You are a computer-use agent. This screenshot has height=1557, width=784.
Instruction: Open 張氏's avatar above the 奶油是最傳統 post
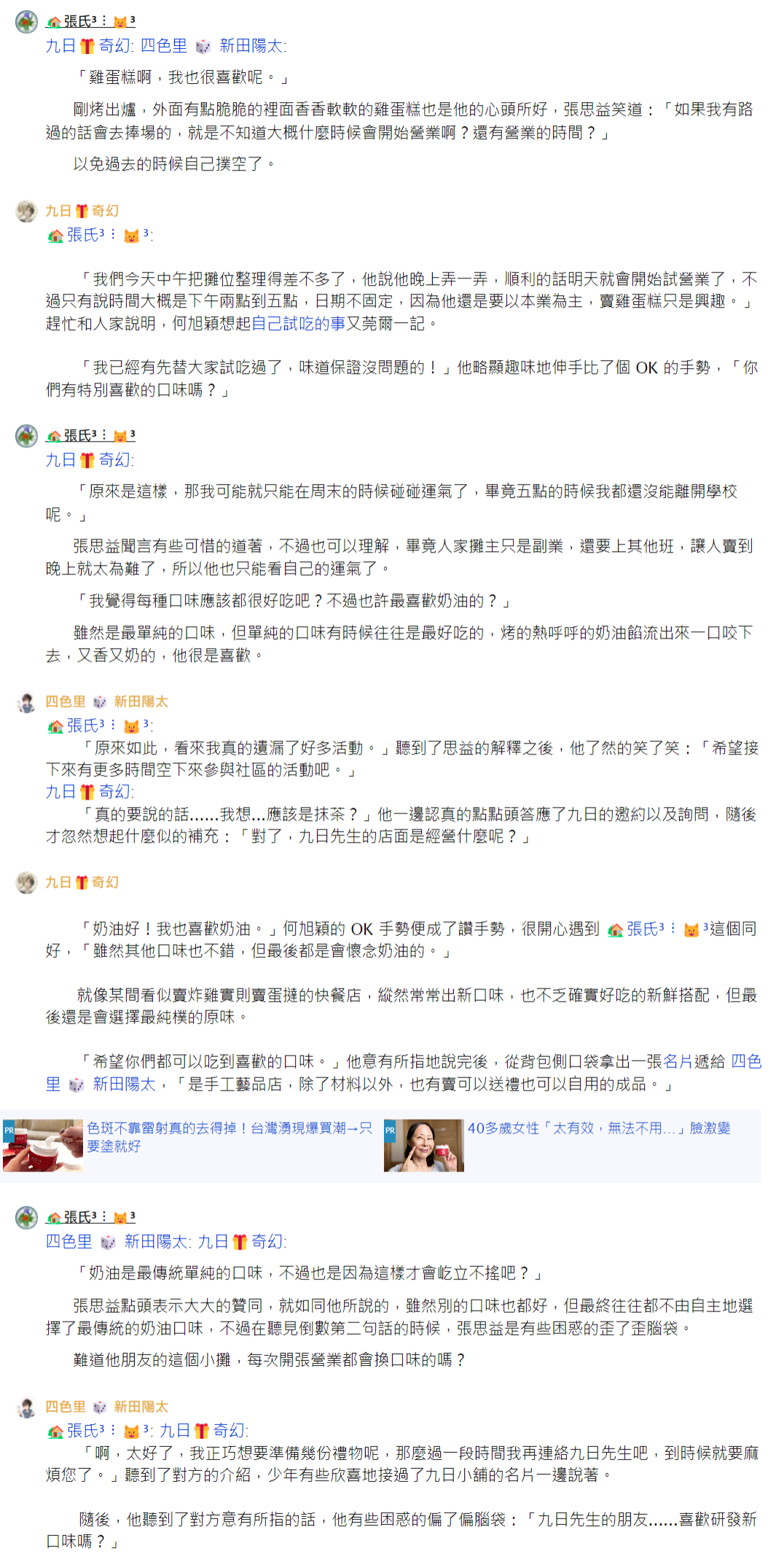point(27,1217)
